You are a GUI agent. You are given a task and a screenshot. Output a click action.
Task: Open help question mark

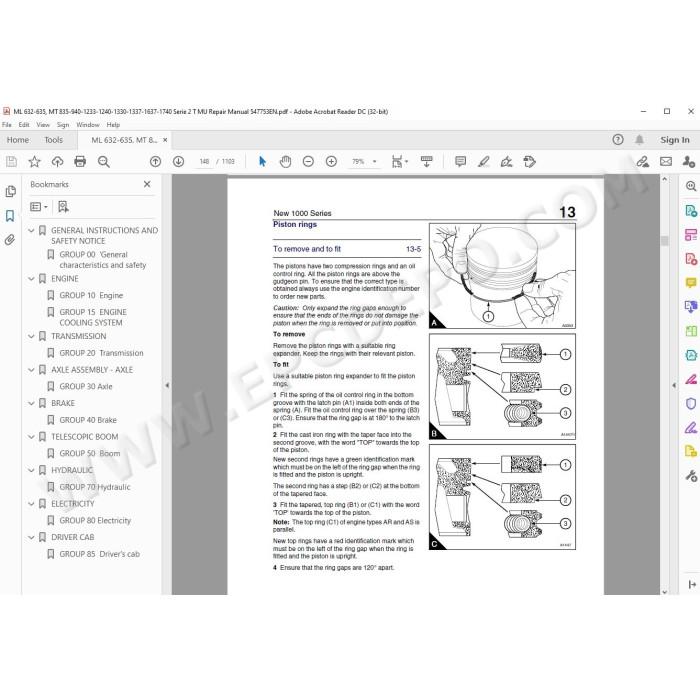pos(618,140)
